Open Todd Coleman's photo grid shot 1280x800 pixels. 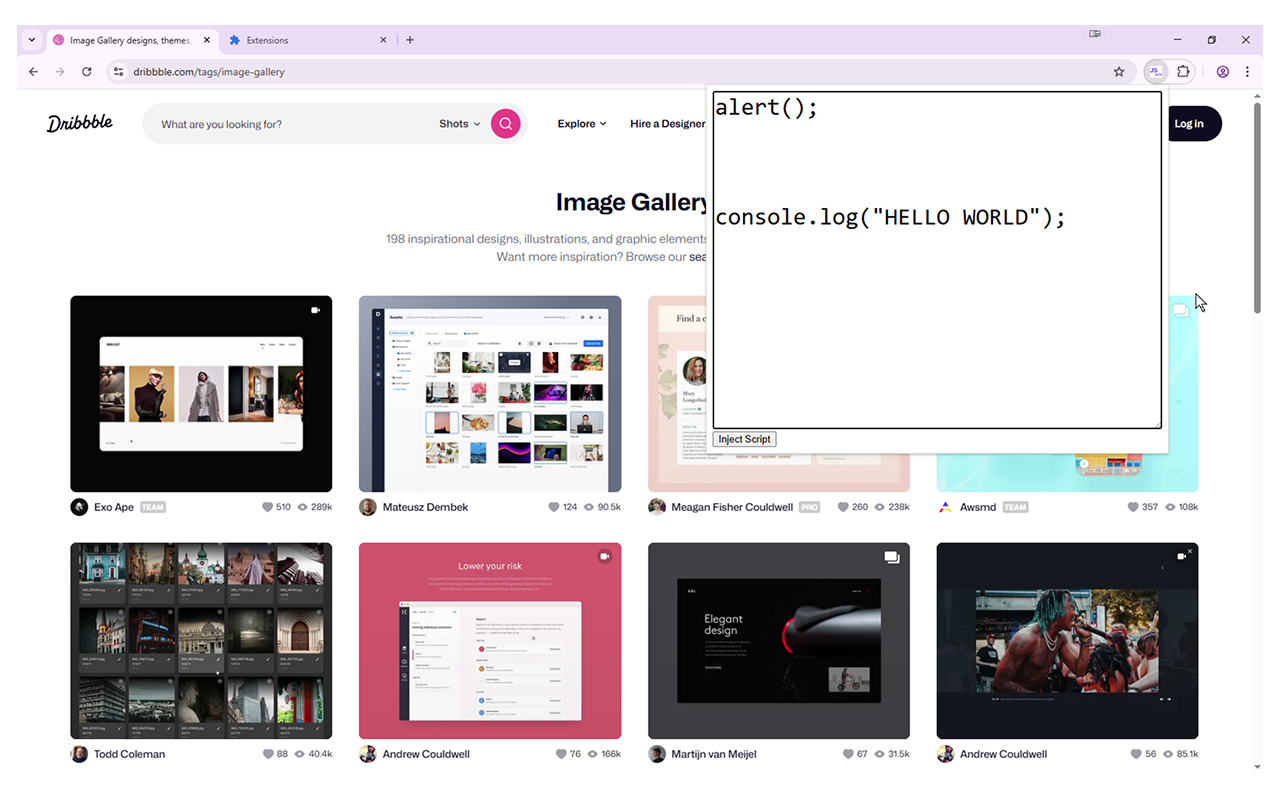(x=201, y=641)
